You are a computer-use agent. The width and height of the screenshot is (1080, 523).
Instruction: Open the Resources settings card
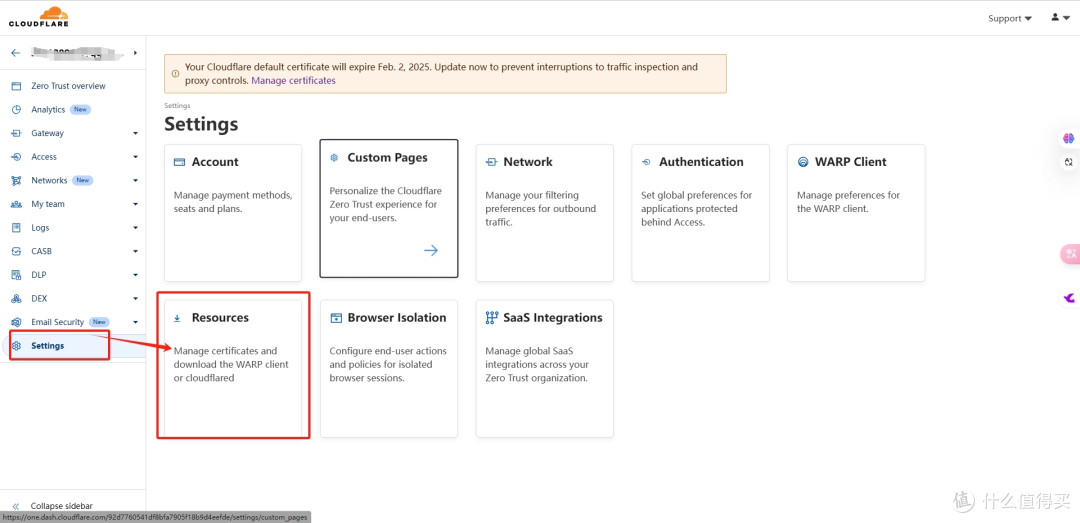pyautogui.click(x=233, y=369)
